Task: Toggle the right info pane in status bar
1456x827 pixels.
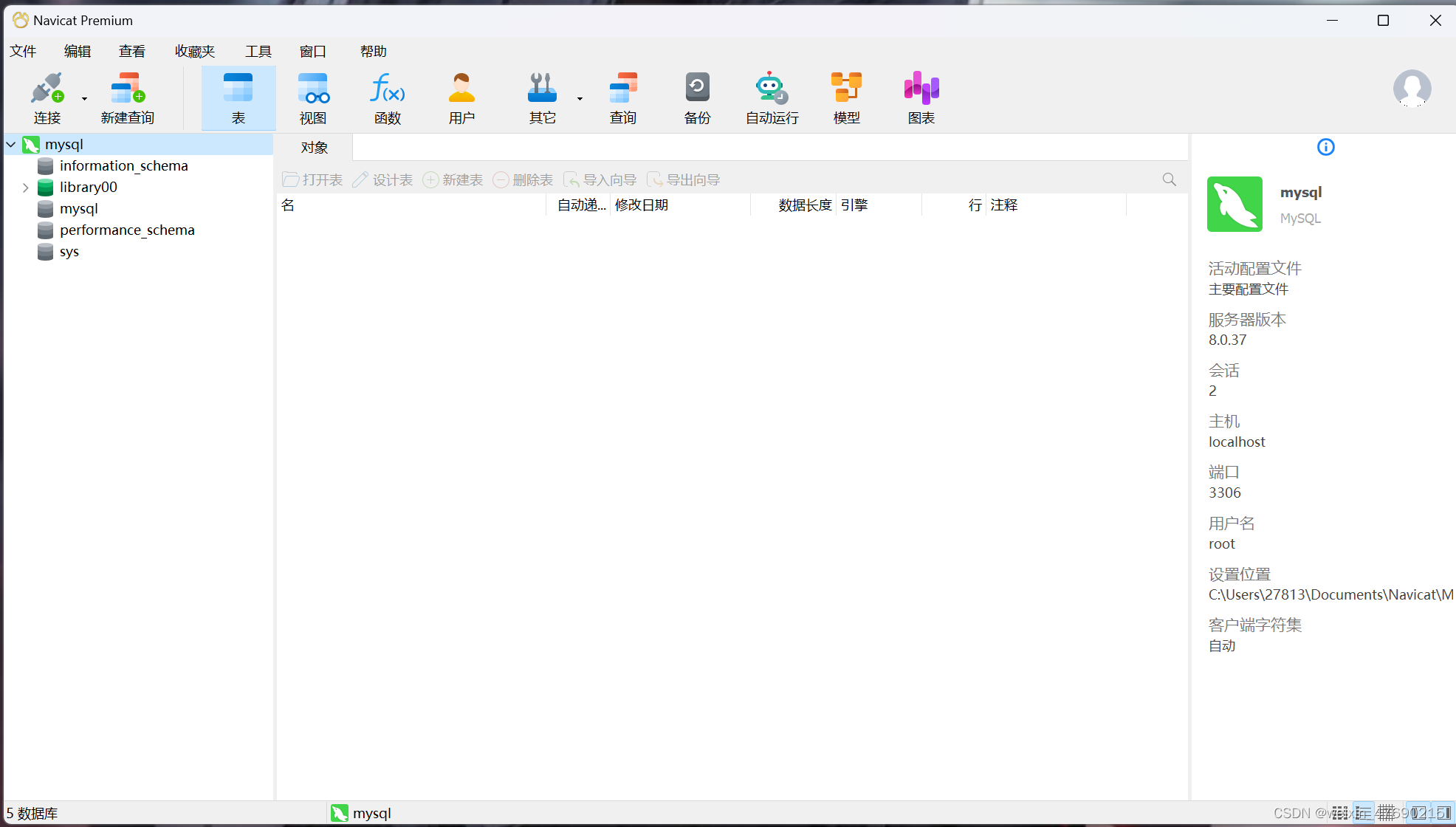Action: (x=1443, y=813)
